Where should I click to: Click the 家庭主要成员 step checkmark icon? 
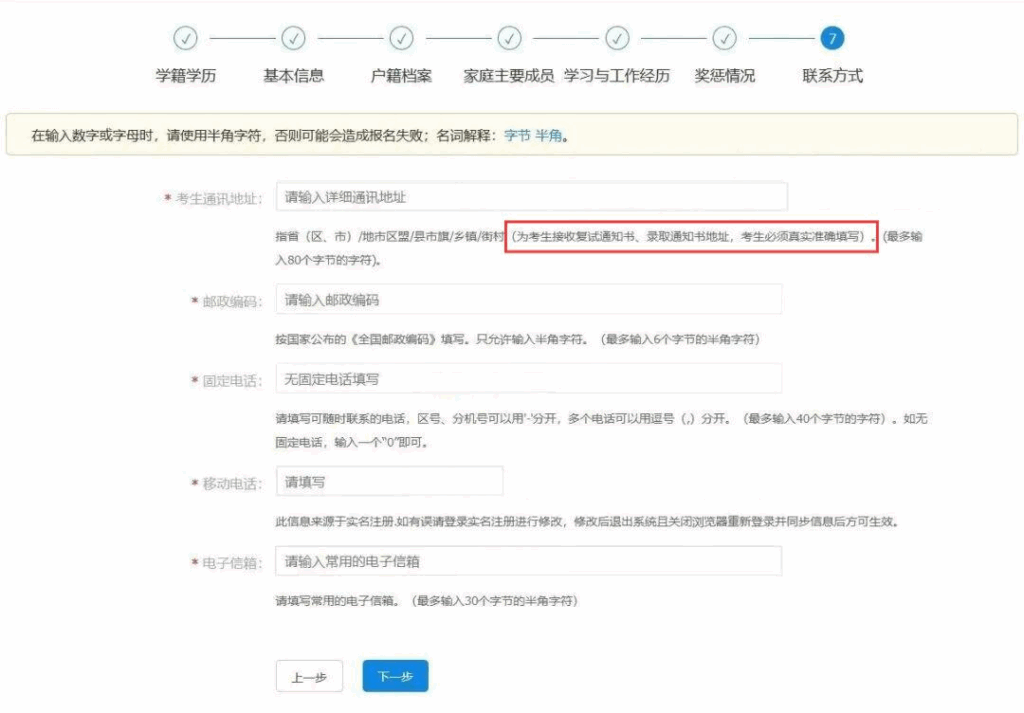point(509,39)
